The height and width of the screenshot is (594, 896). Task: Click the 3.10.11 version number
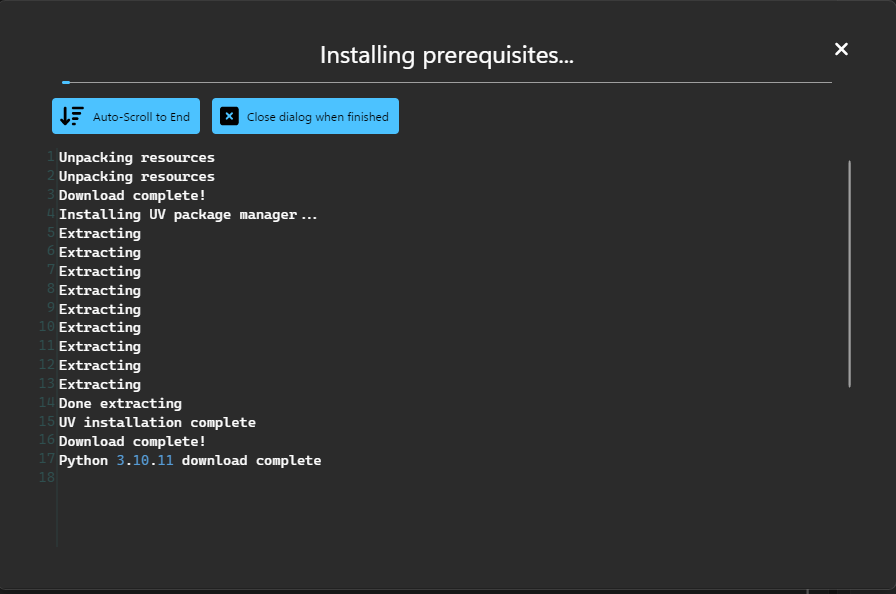[145, 460]
